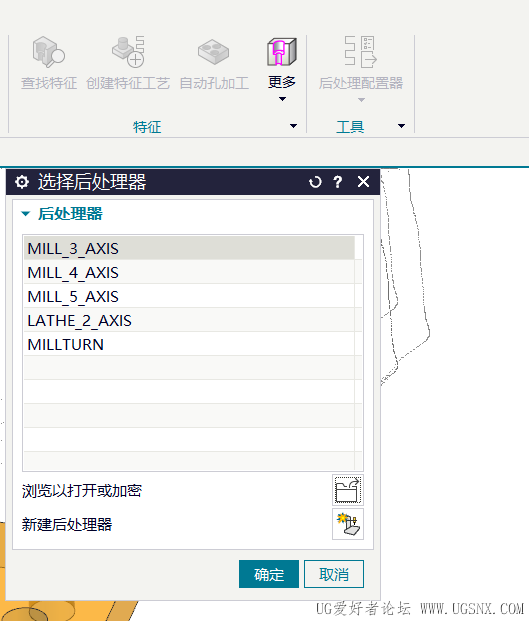Click the reset dialog icon

[x=316, y=182]
